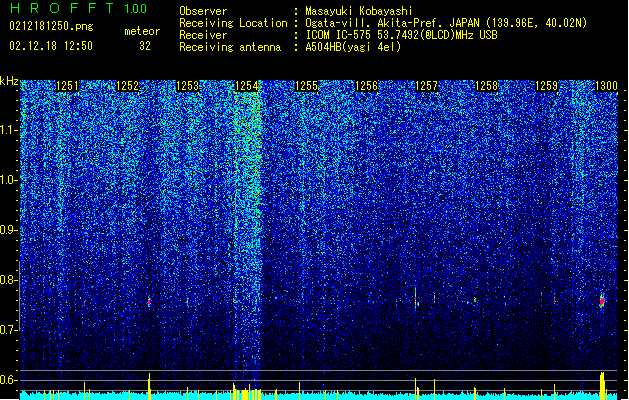629x400 pixels.
Task: Click the 1254 time marker
Action: [247, 86]
